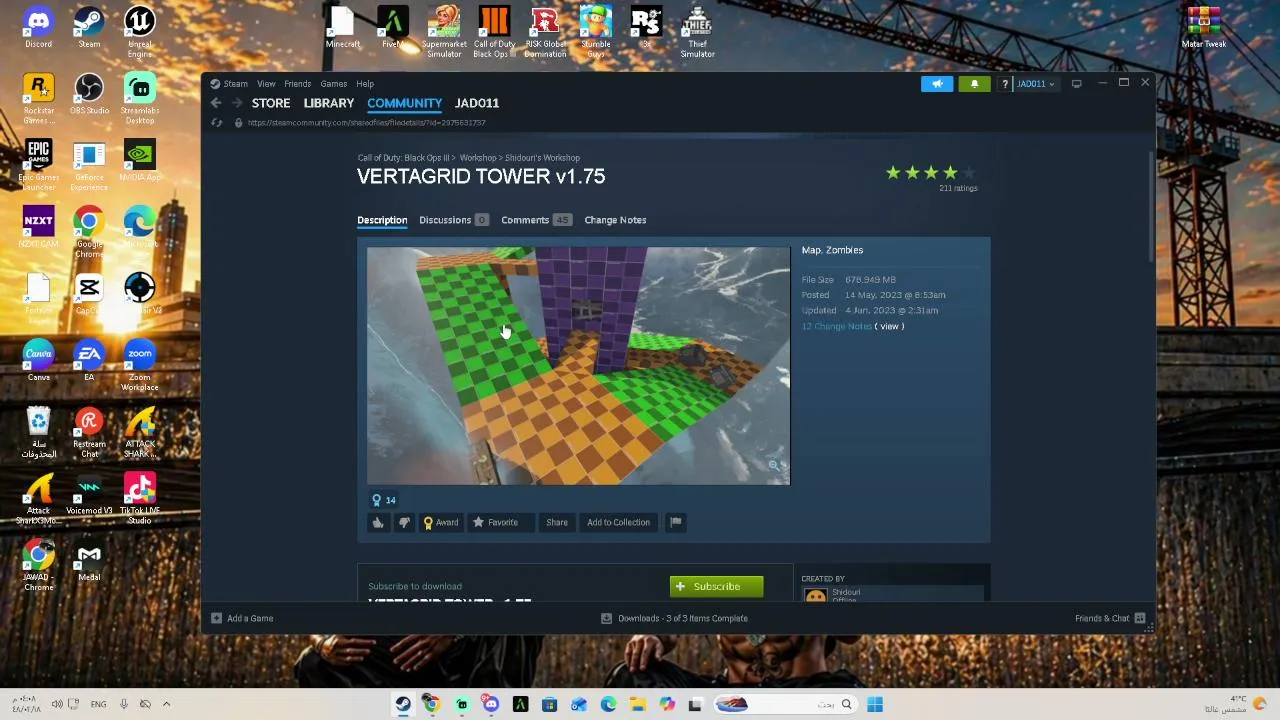Image resolution: width=1280 pixels, height=720 pixels.
Task: Click the Steam Downloads status icon
Action: point(606,618)
